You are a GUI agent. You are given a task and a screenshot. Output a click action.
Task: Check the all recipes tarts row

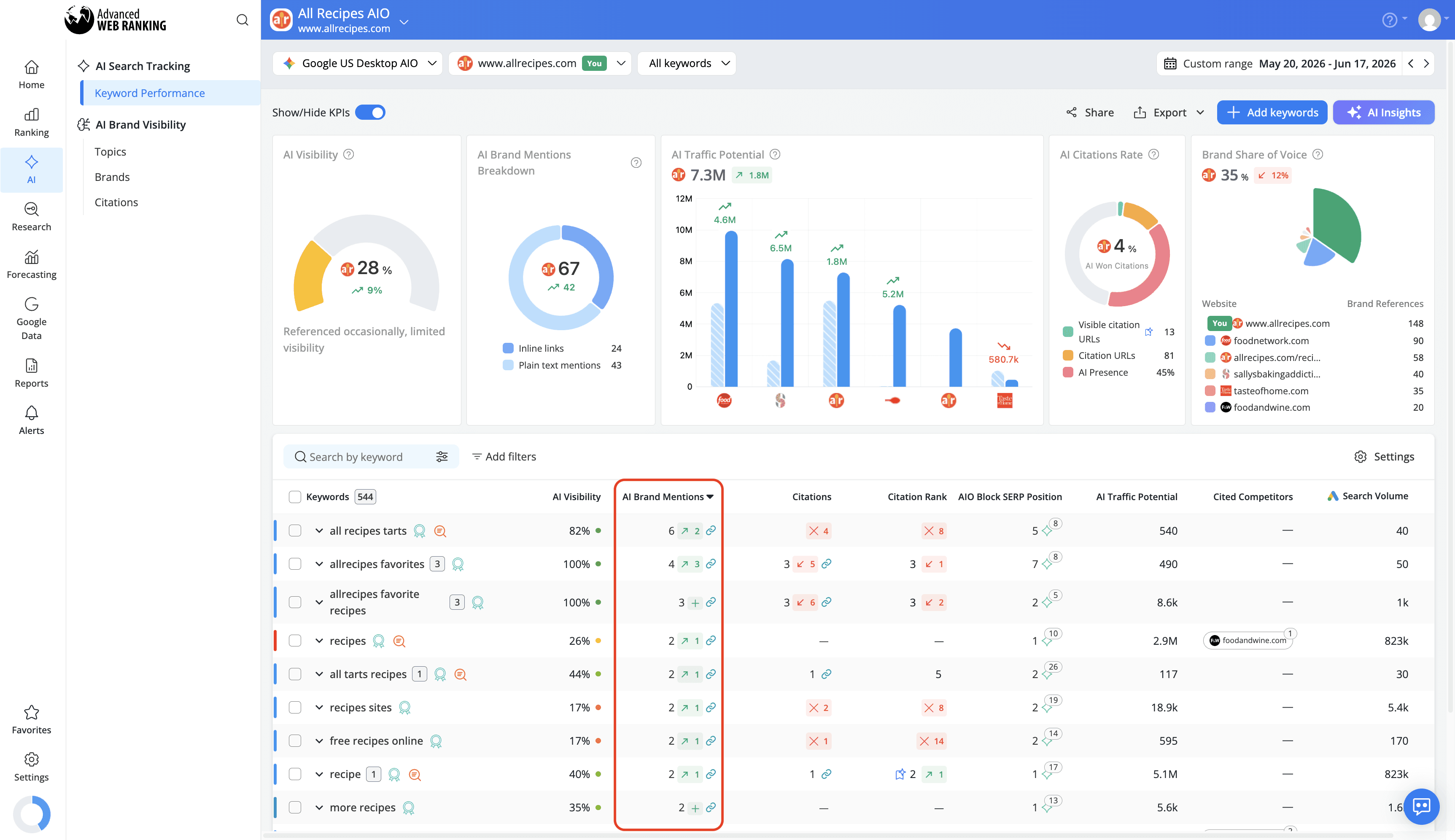tap(295, 530)
